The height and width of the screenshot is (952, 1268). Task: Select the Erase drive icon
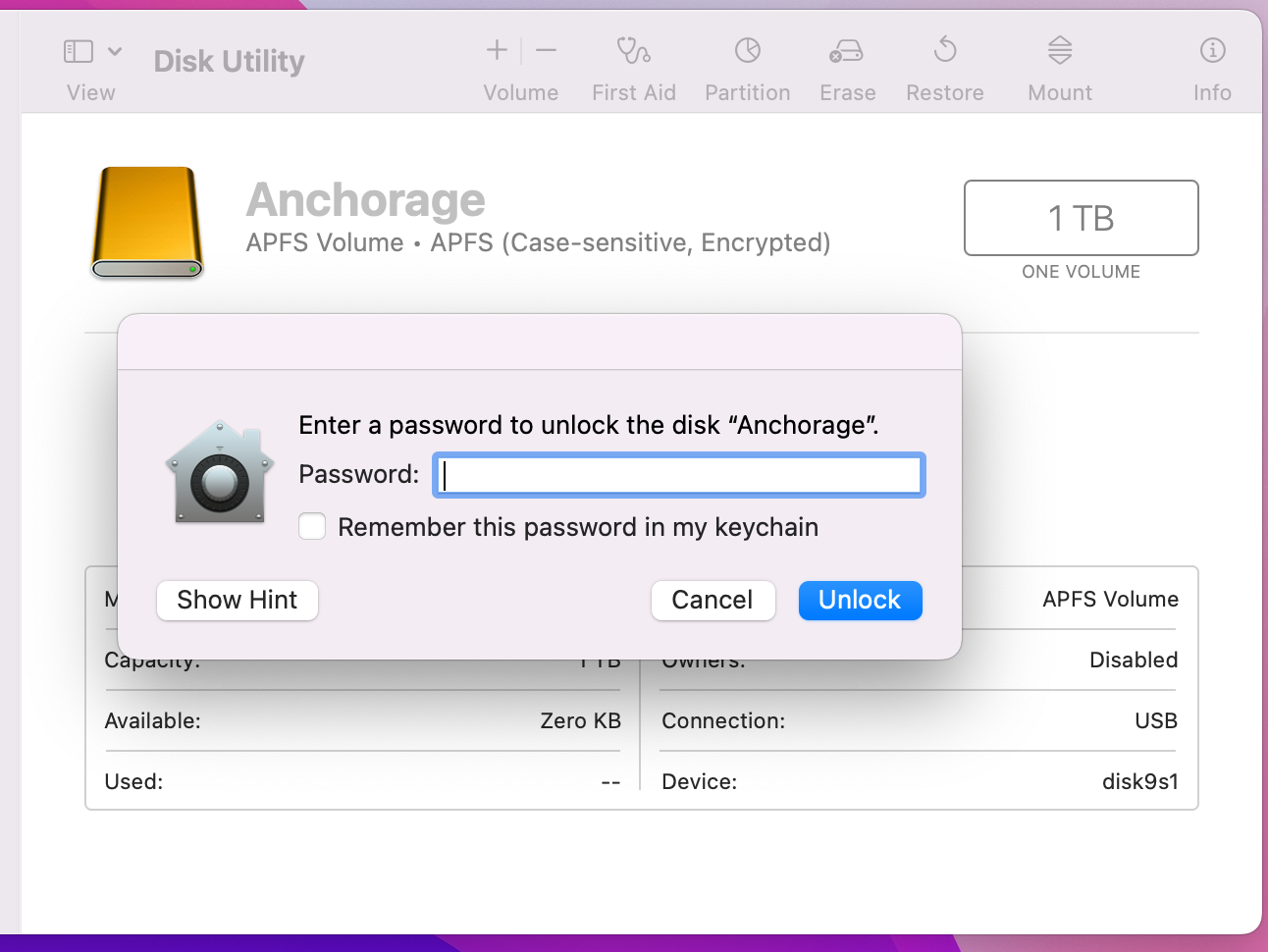click(846, 50)
